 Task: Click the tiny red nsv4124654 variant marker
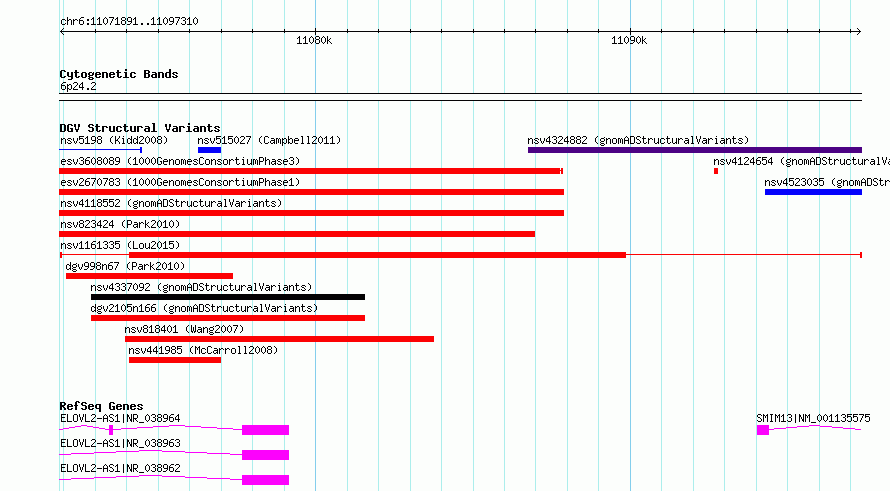pyautogui.click(x=716, y=171)
